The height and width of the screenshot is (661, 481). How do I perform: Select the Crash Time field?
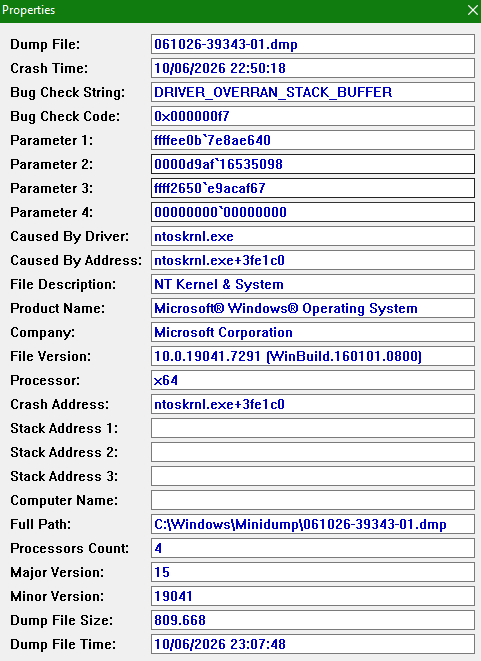click(313, 68)
